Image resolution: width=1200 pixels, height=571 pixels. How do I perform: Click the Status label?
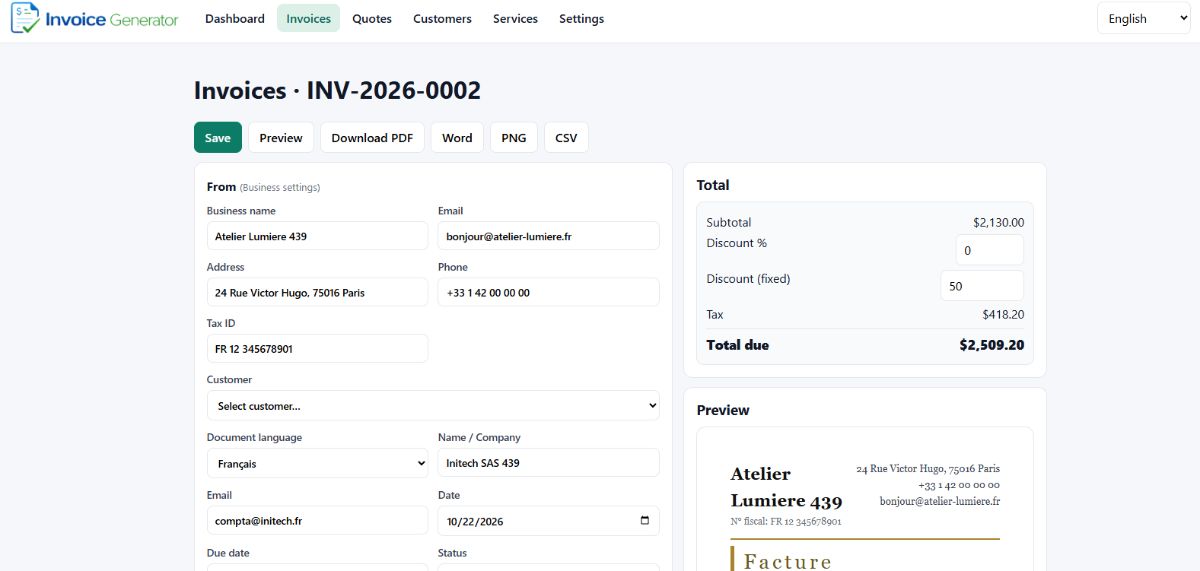(452, 553)
